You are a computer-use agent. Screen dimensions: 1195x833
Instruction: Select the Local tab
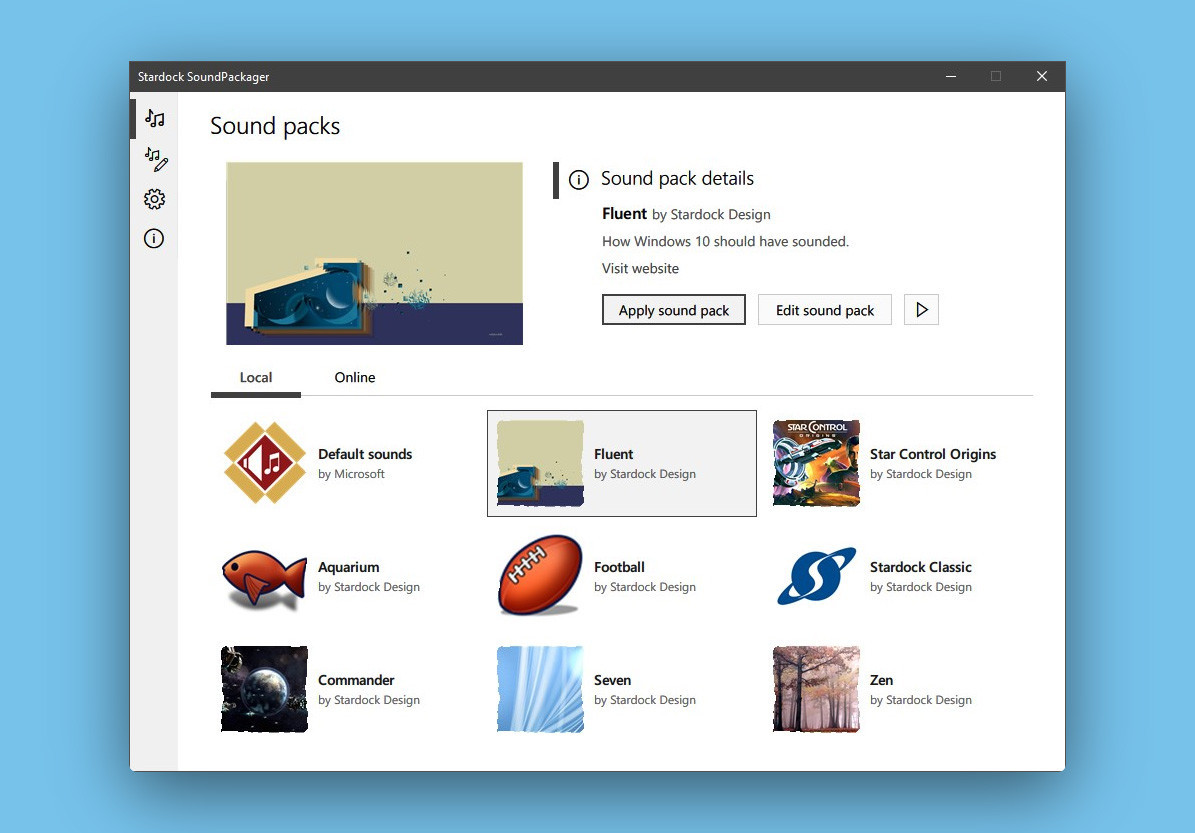pyautogui.click(x=255, y=377)
